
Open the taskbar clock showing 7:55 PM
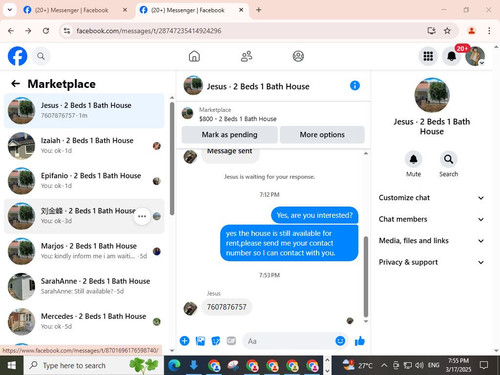[x=458, y=365]
